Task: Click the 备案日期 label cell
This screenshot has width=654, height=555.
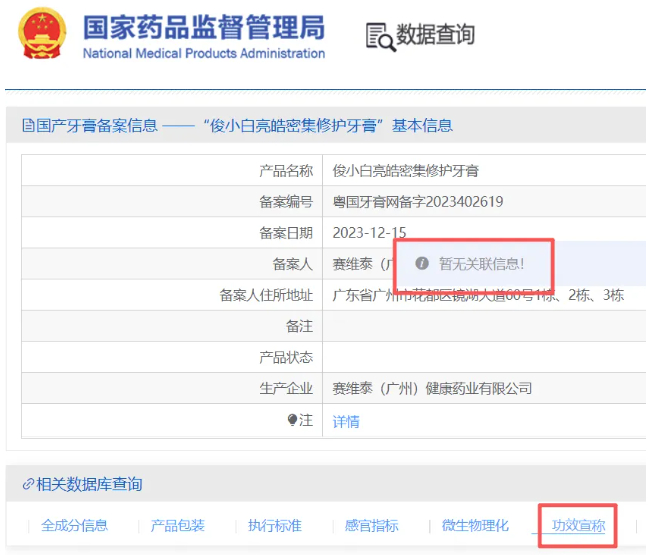Action: [172, 233]
